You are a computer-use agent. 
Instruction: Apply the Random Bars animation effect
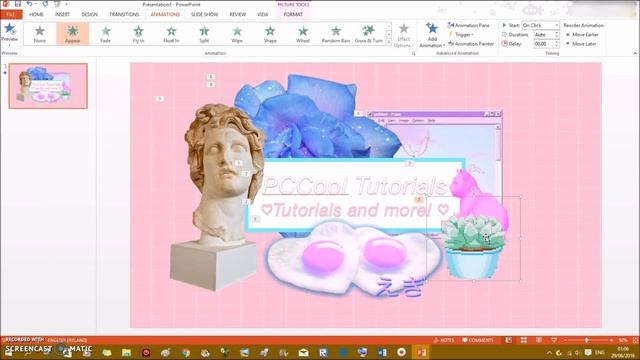(x=336, y=34)
